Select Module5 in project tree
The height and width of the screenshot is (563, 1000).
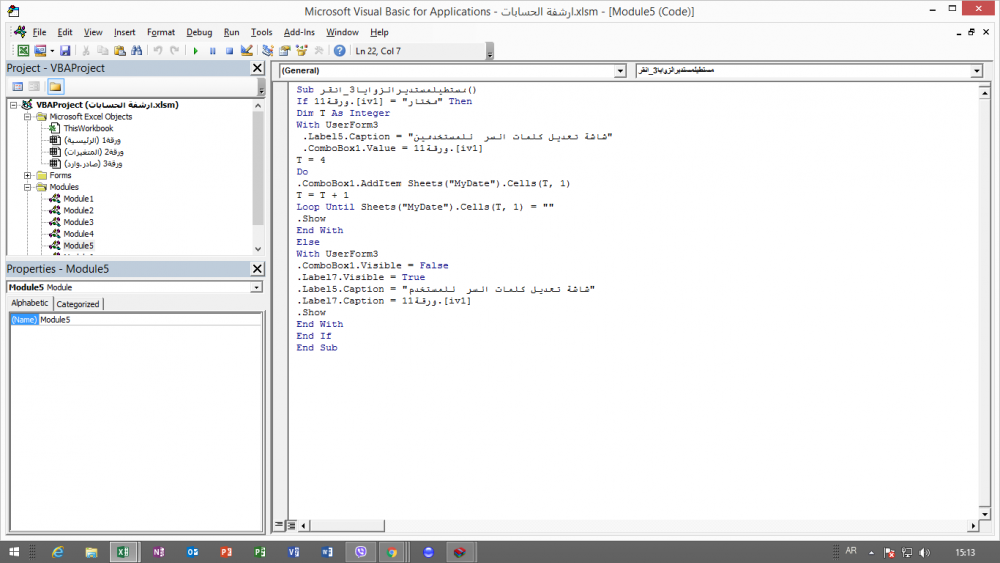pos(78,245)
